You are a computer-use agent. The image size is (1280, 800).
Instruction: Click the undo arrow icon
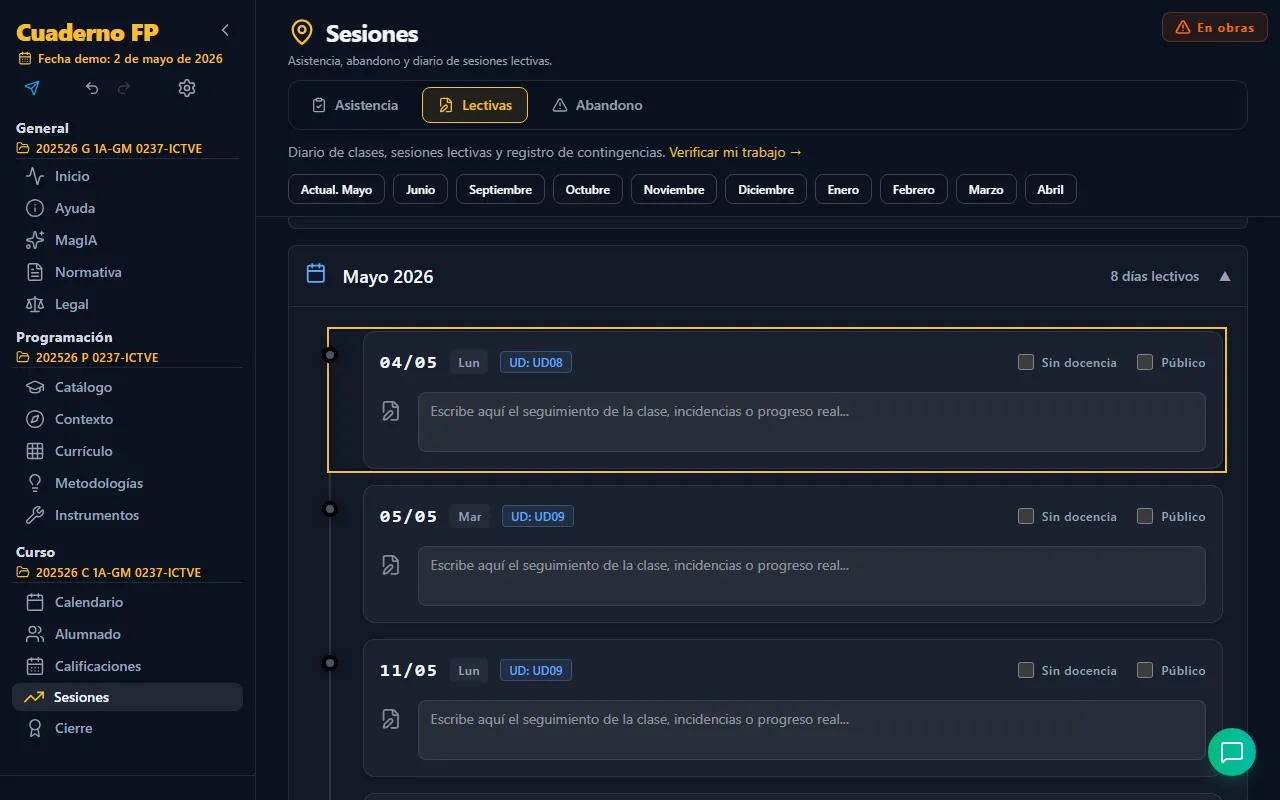[92, 88]
